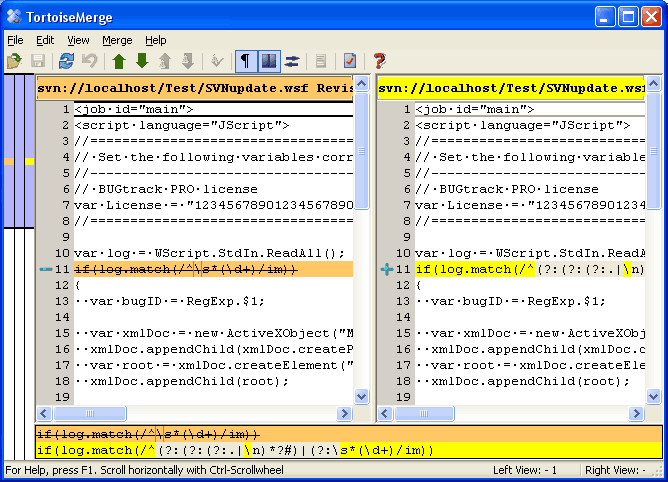668x482 pixels.
Task: Click the Open file toolbar icon
Action: tap(14, 62)
